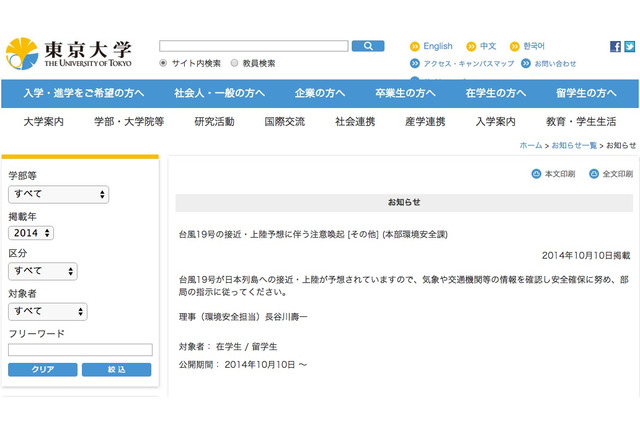Open 企業の方へ menu

[x=320, y=93]
